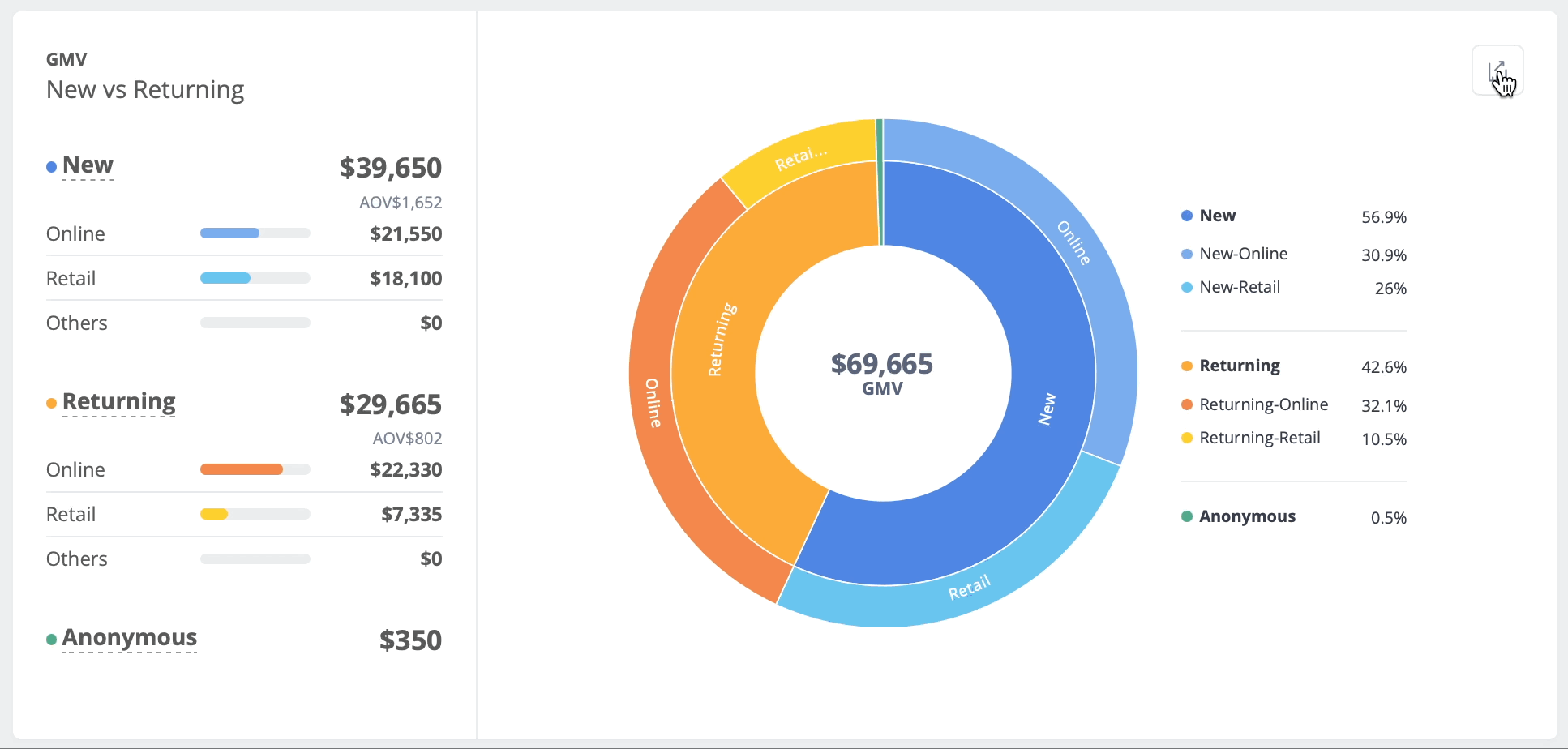Viewport: 1568px width, 749px height.
Task: Select the Returning-Online legend entry
Action: pyautogui.click(x=1263, y=404)
